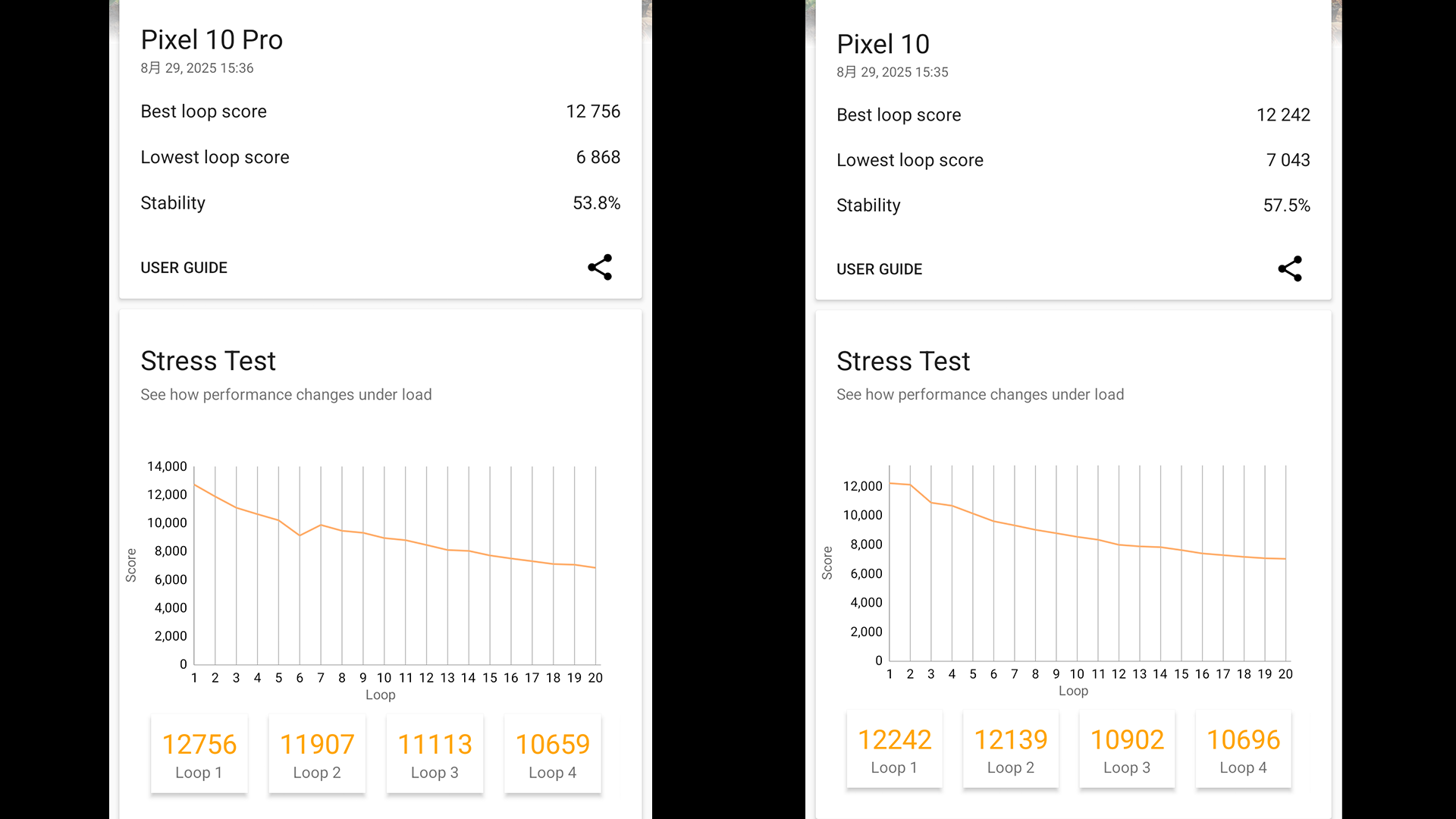
Task: Select Loop 3 card showing 11113
Action: click(x=435, y=754)
